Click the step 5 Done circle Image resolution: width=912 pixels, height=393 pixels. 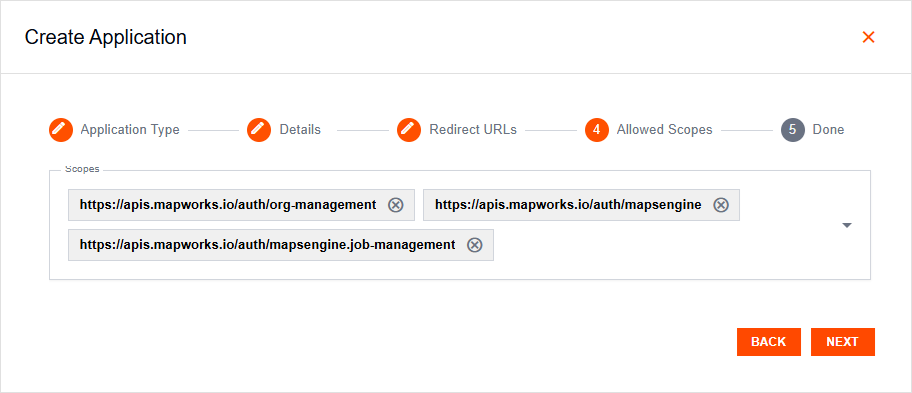click(793, 130)
